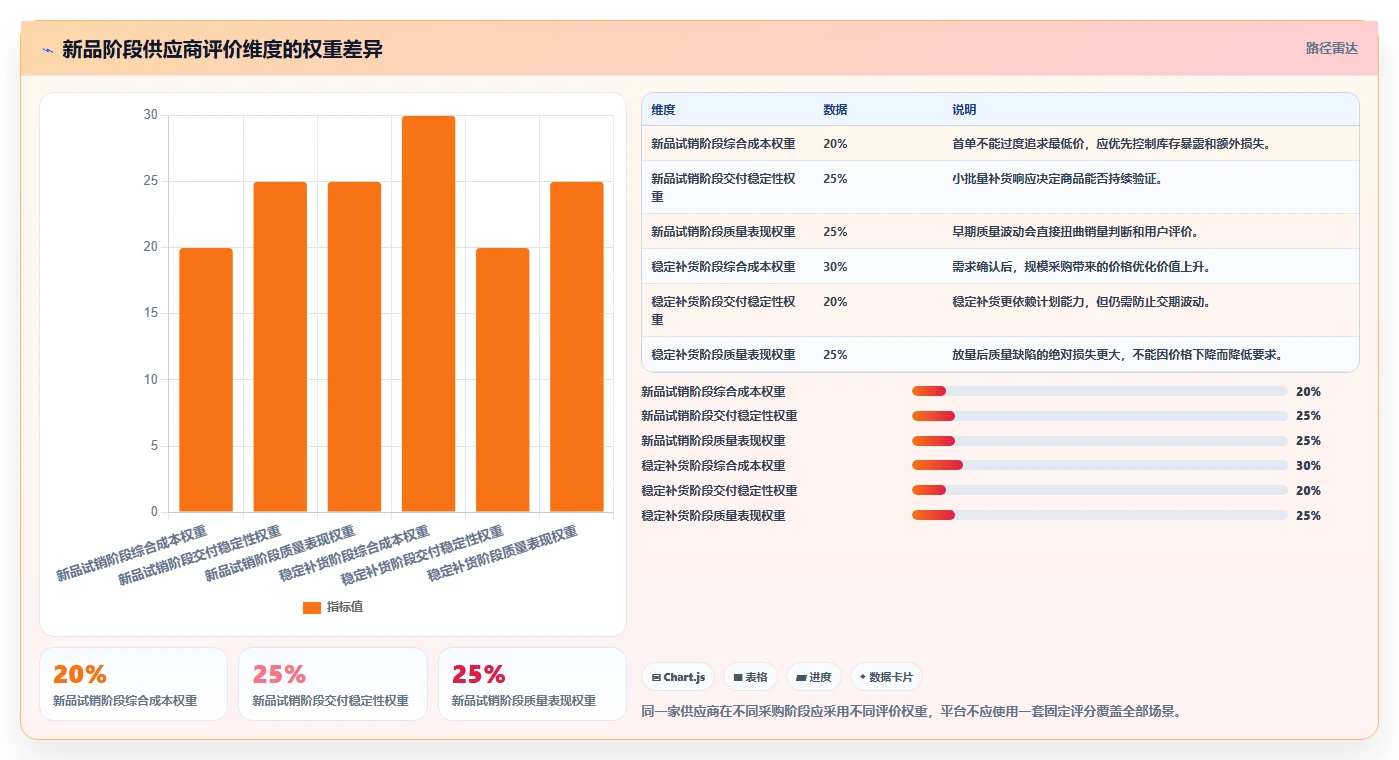Click the y-axis label 30
This screenshot has height=760, width=1399.
[150, 115]
